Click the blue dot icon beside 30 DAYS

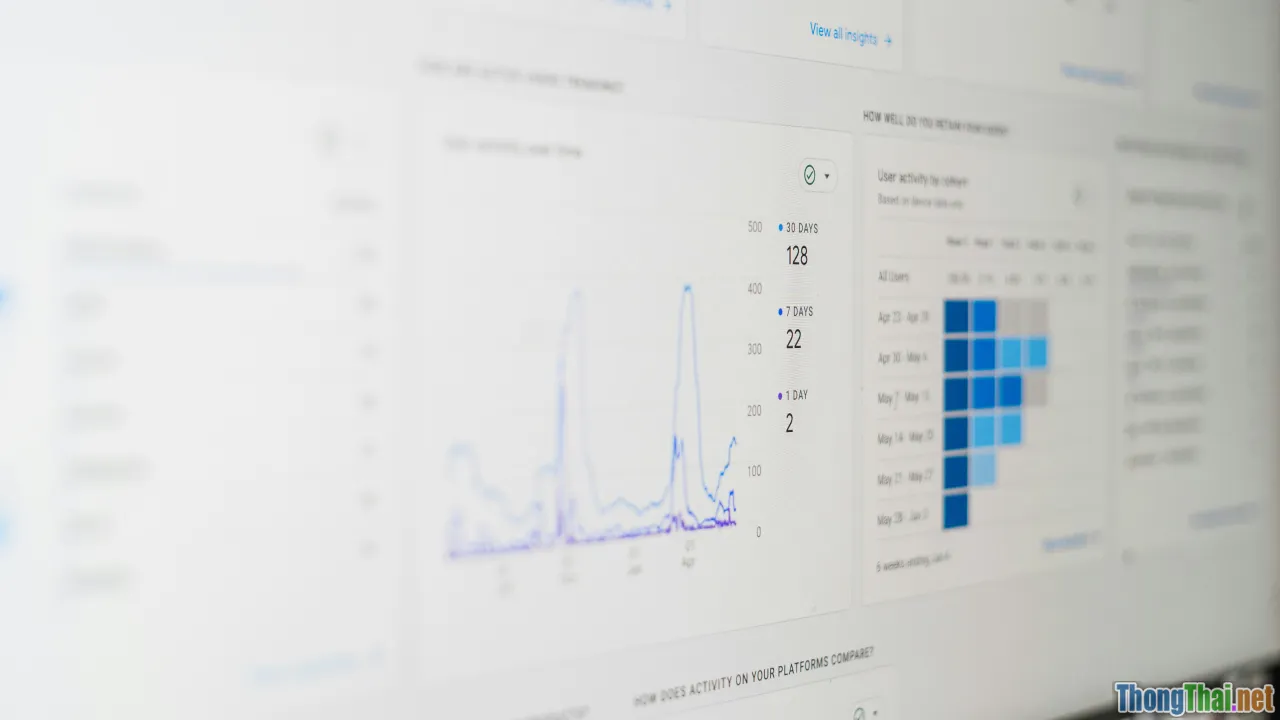coord(780,227)
